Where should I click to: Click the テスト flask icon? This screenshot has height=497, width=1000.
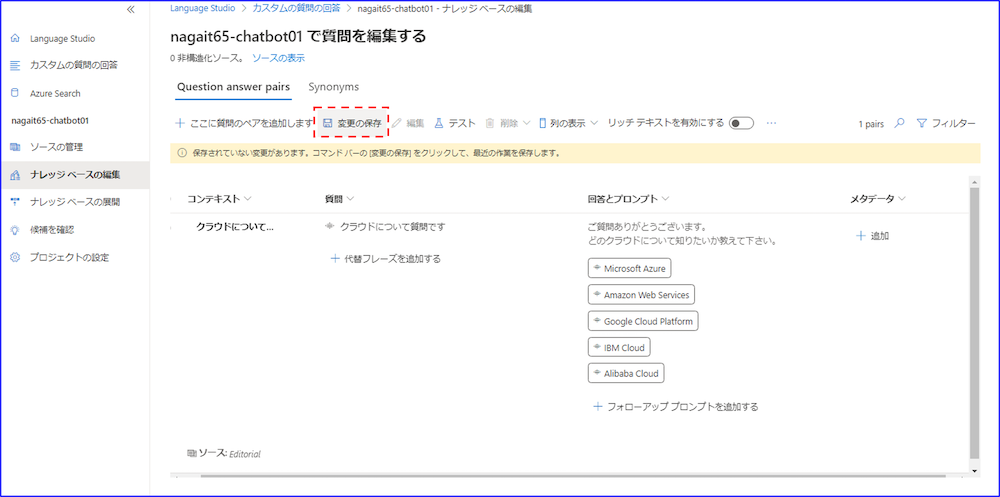pyautogui.click(x=438, y=123)
